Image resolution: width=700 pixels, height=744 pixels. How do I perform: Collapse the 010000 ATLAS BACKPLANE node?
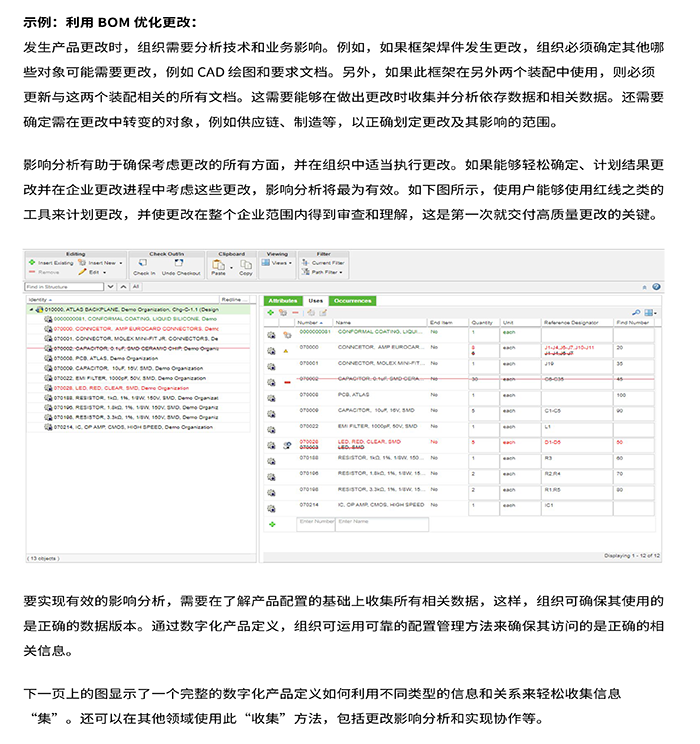tap(31, 310)
